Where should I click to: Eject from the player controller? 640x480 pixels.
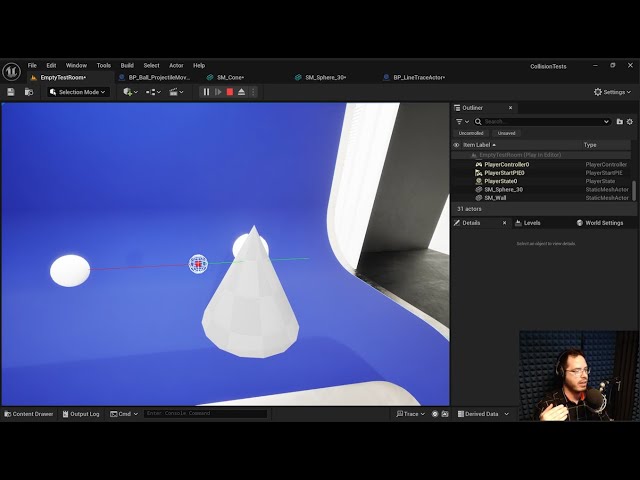[x=242, y=92]
